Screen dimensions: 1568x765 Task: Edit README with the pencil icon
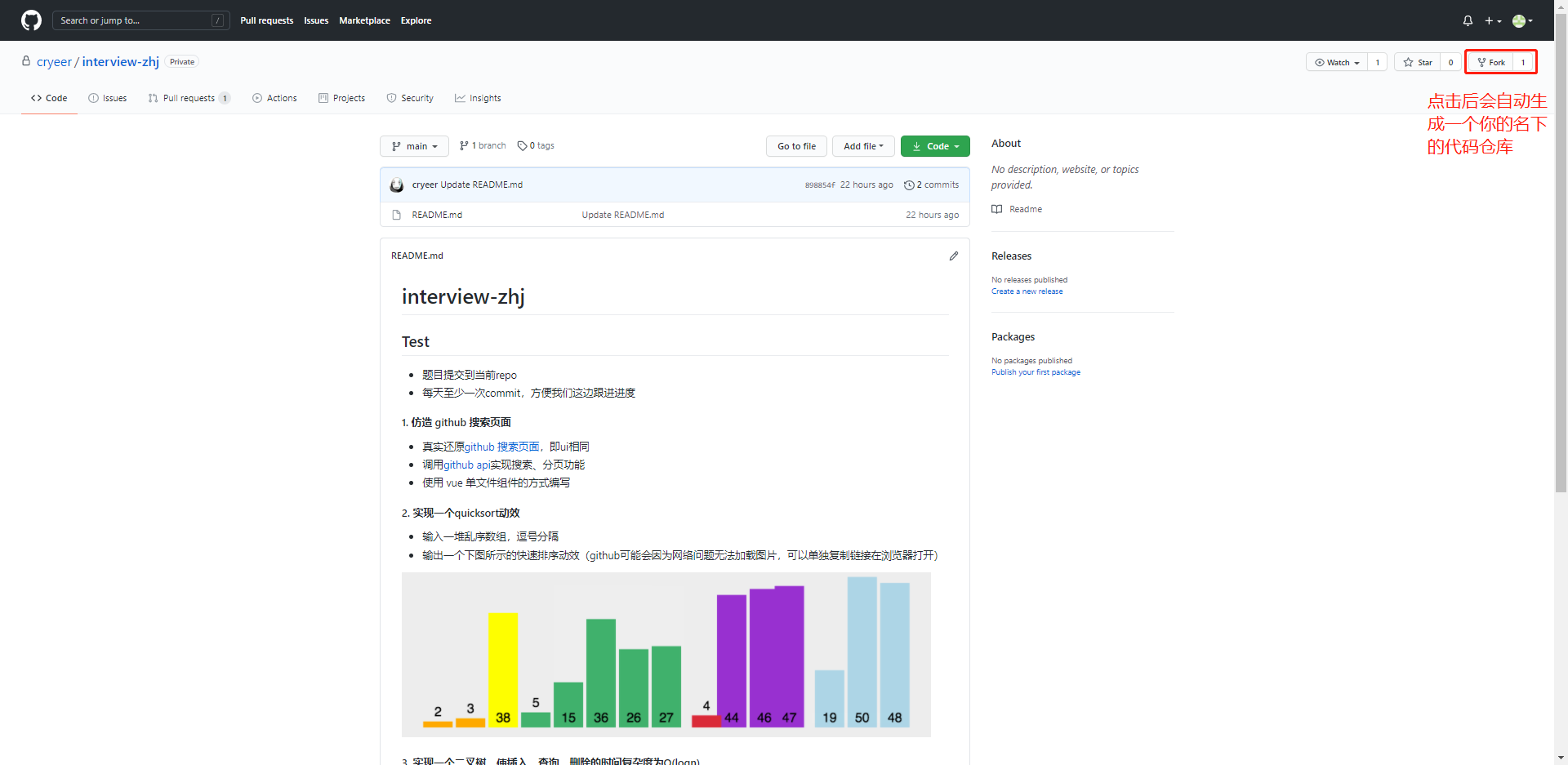click(x=954, y=256)
